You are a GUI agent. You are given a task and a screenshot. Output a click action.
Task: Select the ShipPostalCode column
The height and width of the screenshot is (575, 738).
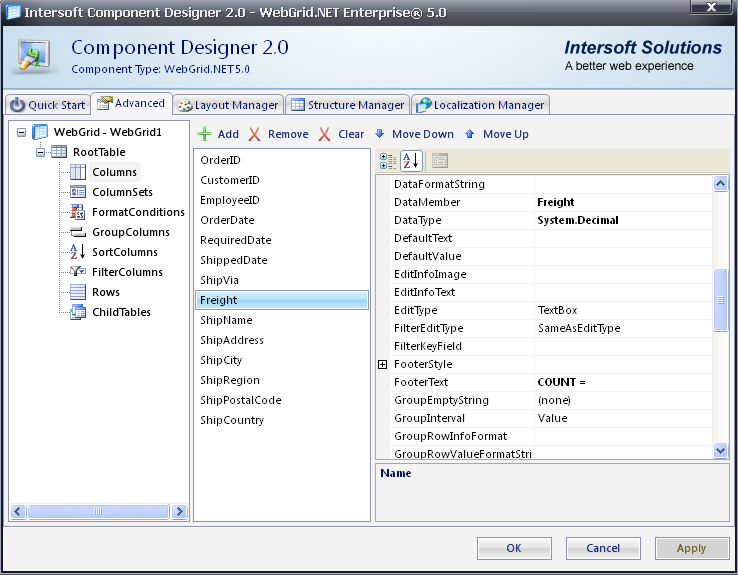281,400
